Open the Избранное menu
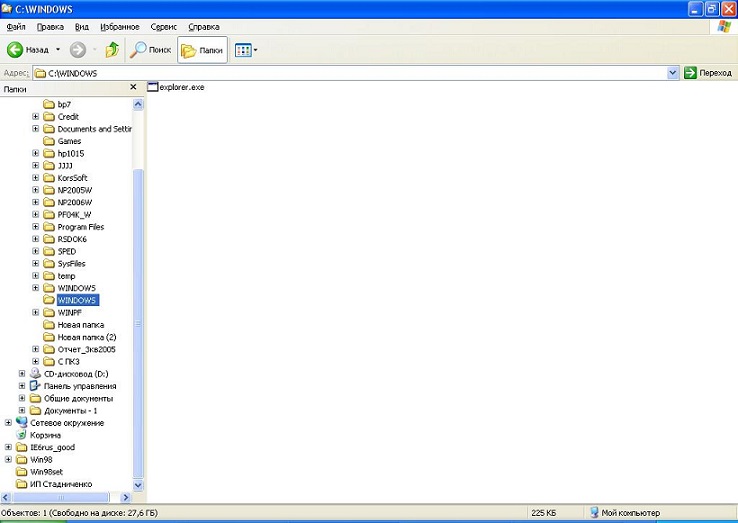This screenshot has height=523, width=738. (120, 27)
